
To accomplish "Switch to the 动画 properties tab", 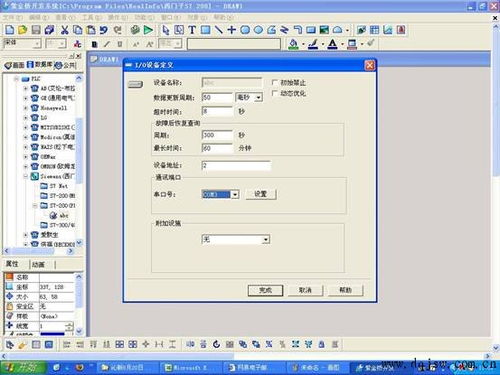I will 38,264.
